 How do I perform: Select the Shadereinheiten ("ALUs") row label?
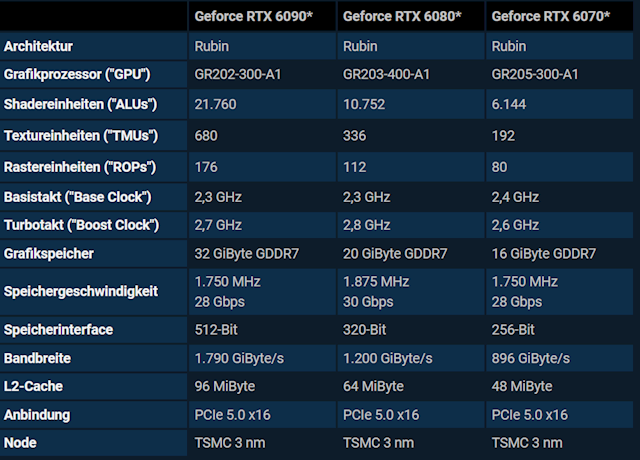coord(80,105)
